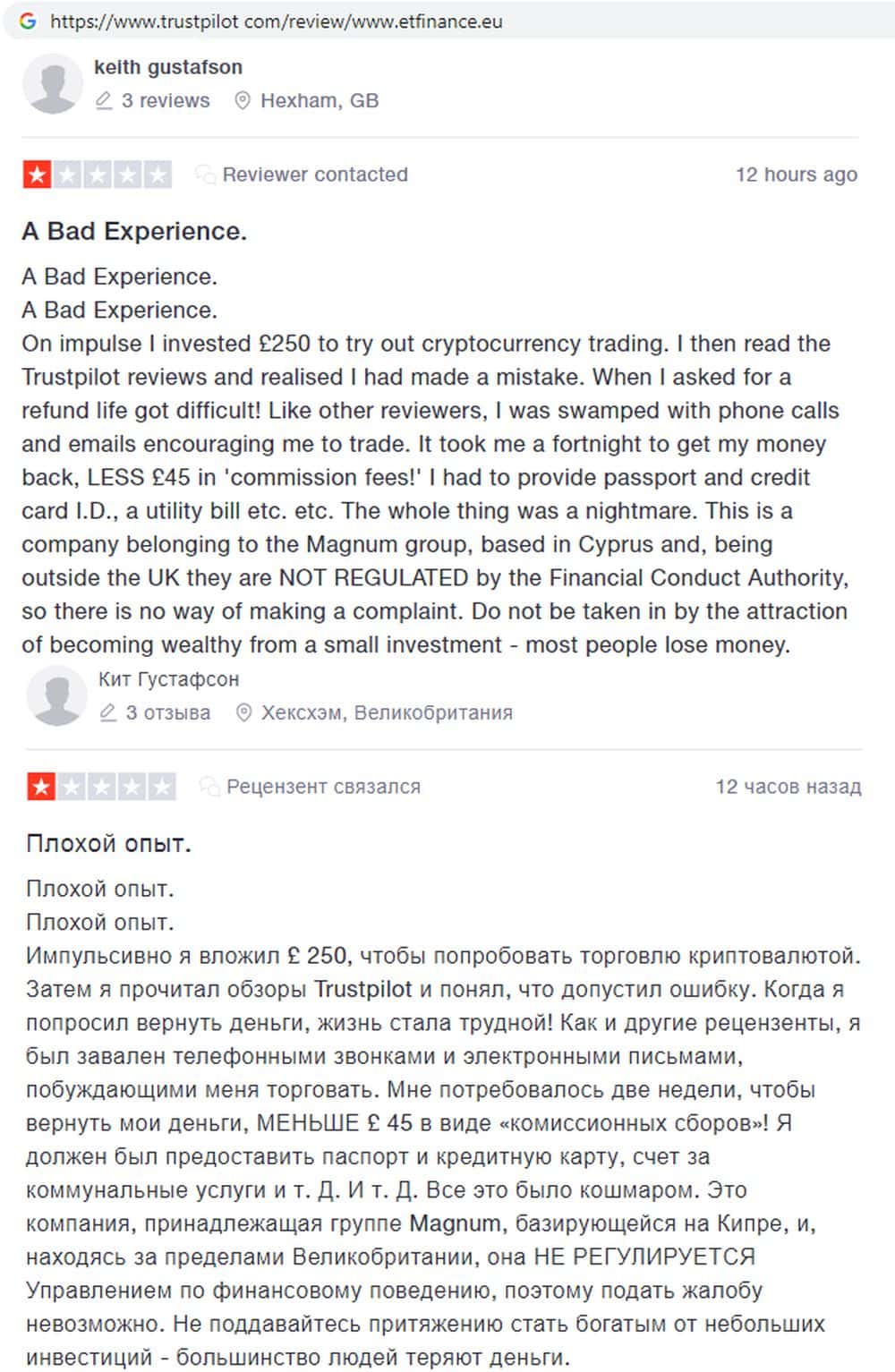Open keith gustafson reviewer name
The height and width of the screenshot is (1372, 895).
coord(167,67)
